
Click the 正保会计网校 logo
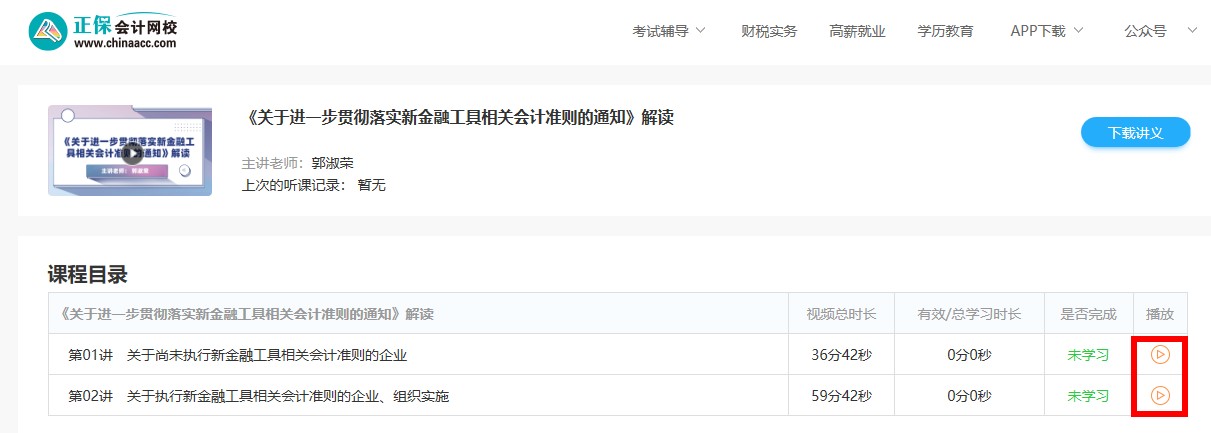point(103,31)
